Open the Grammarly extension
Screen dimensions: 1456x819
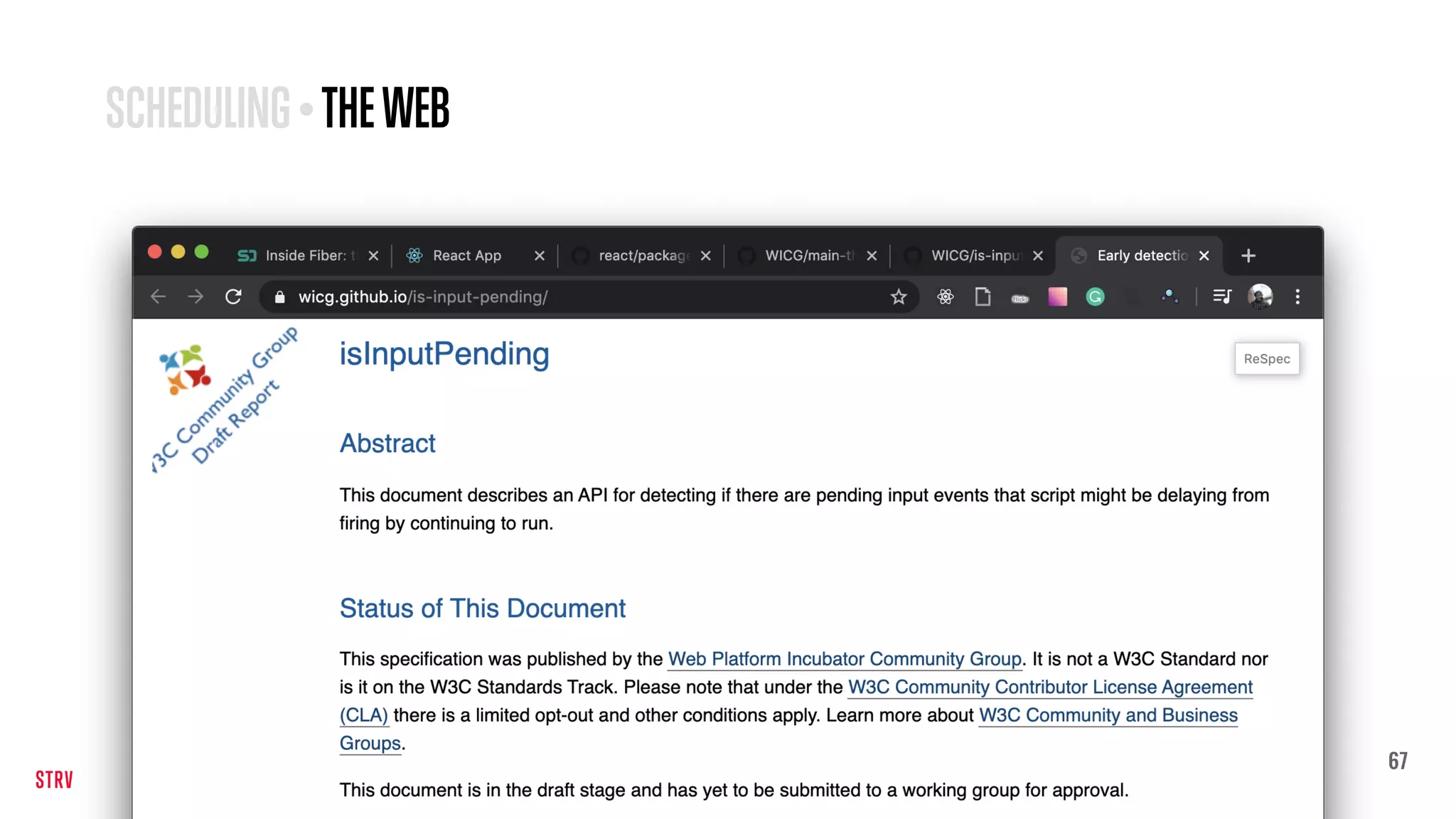pos(1095,296)
